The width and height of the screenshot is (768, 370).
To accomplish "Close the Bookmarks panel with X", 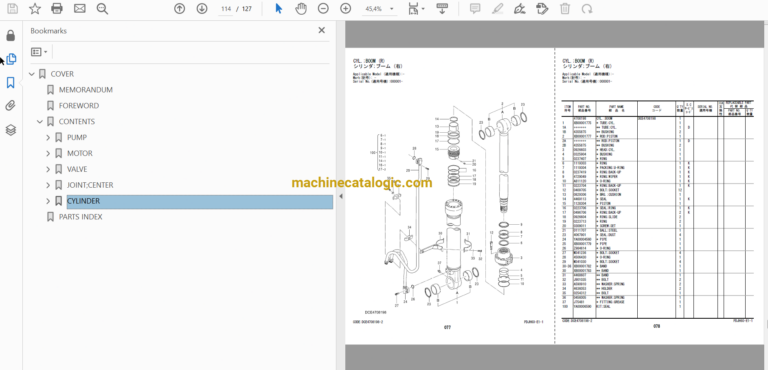I will (321, 30).
